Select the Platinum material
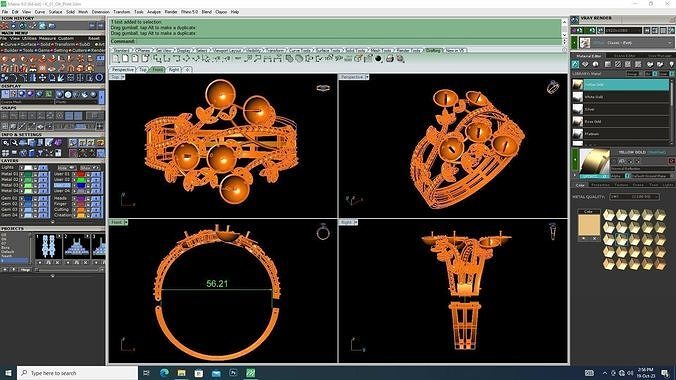The width and height of the screenshot is (676, 380). click(x=621, y=134)
